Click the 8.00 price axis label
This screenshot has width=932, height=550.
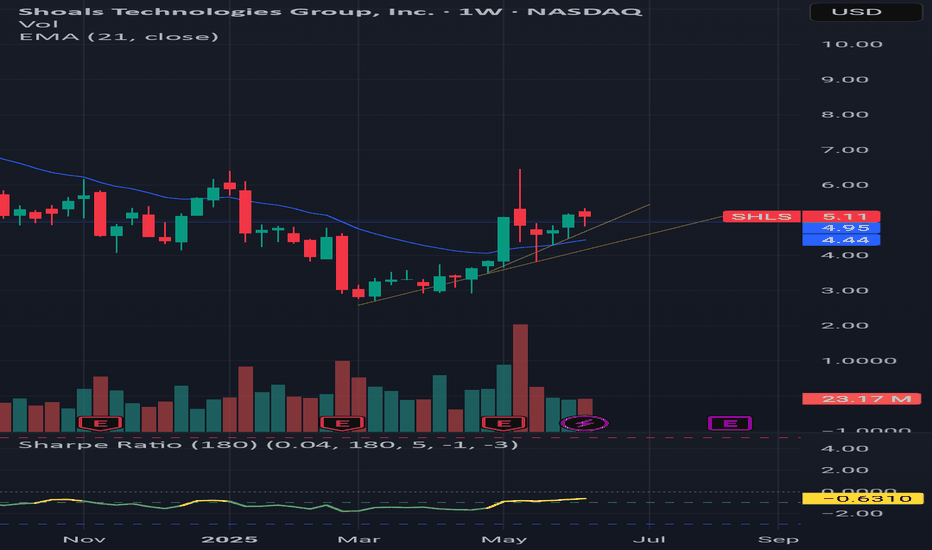tap(845, 115)
